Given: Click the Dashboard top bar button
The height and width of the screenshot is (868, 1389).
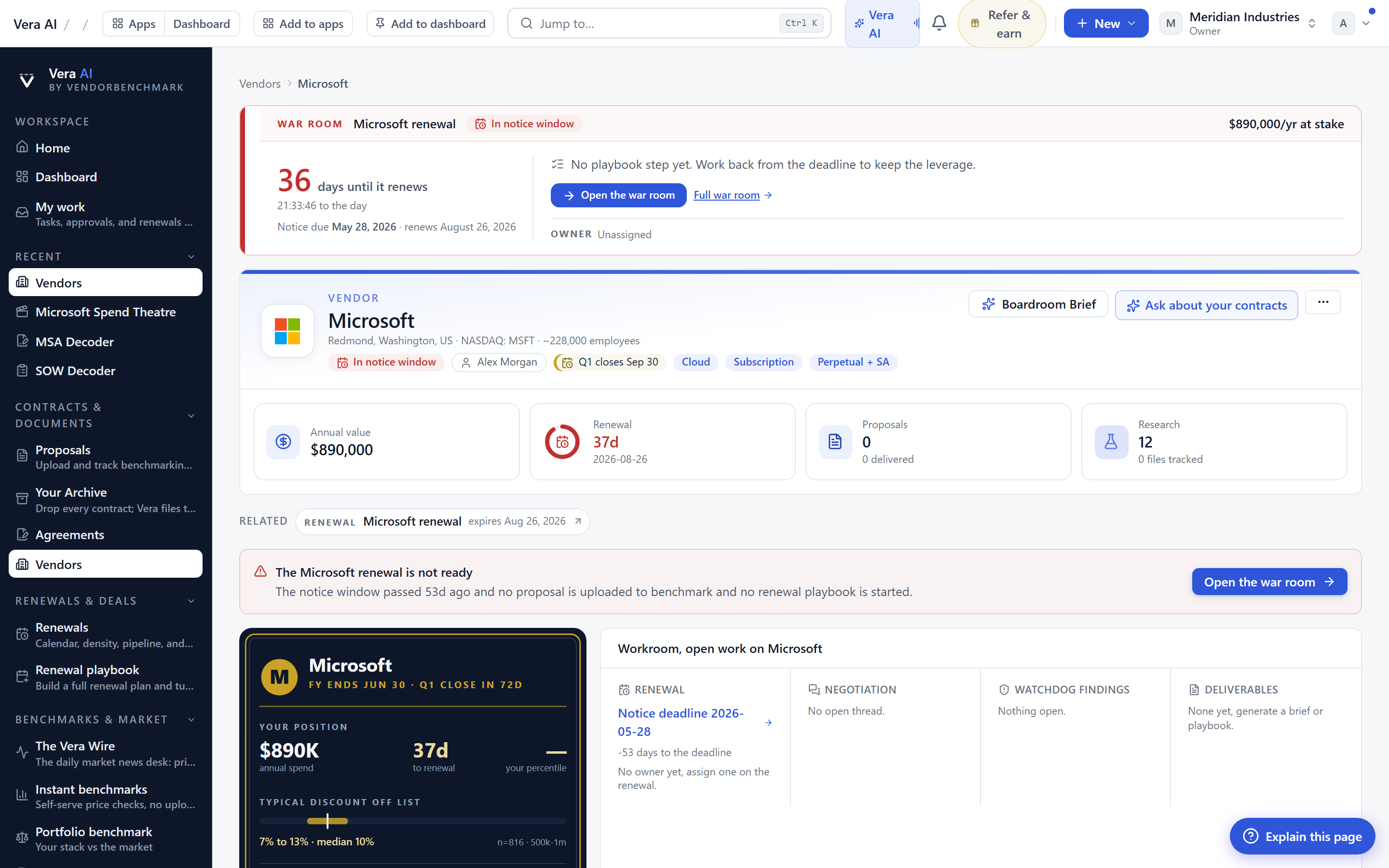Looking at the screenshot, I should click(202, 24).
